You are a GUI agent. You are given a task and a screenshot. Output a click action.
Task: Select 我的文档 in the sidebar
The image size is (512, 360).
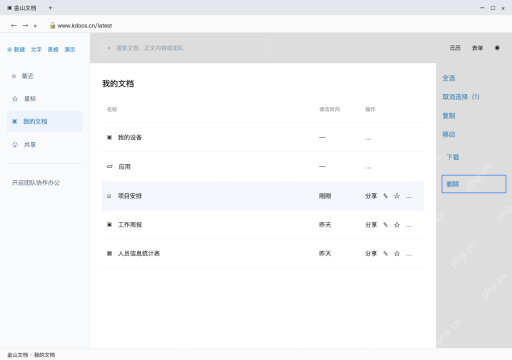point(45,121)
